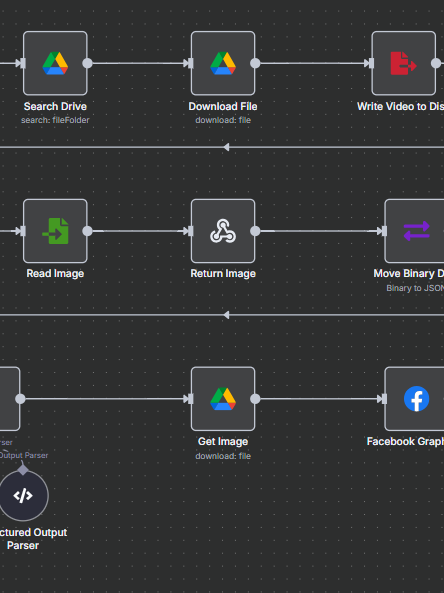Click the 'Write Video to Disk' label
The width and height of the screenshot is (444, 593).
[x=401, y=107]
